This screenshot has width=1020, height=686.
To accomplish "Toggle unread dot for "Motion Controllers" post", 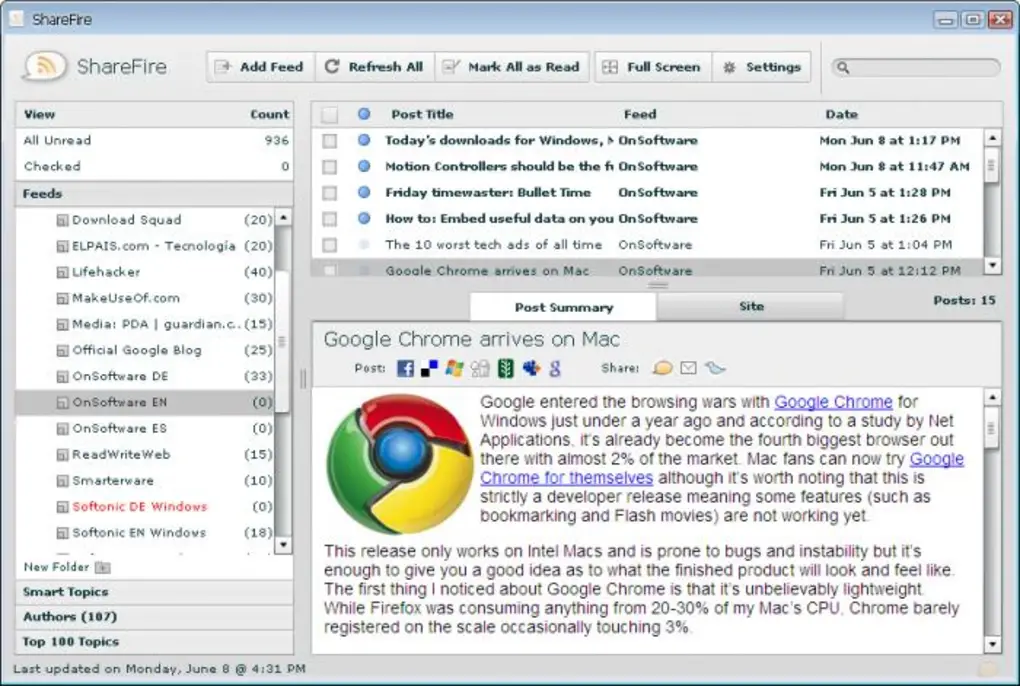I will pos(364,166).
